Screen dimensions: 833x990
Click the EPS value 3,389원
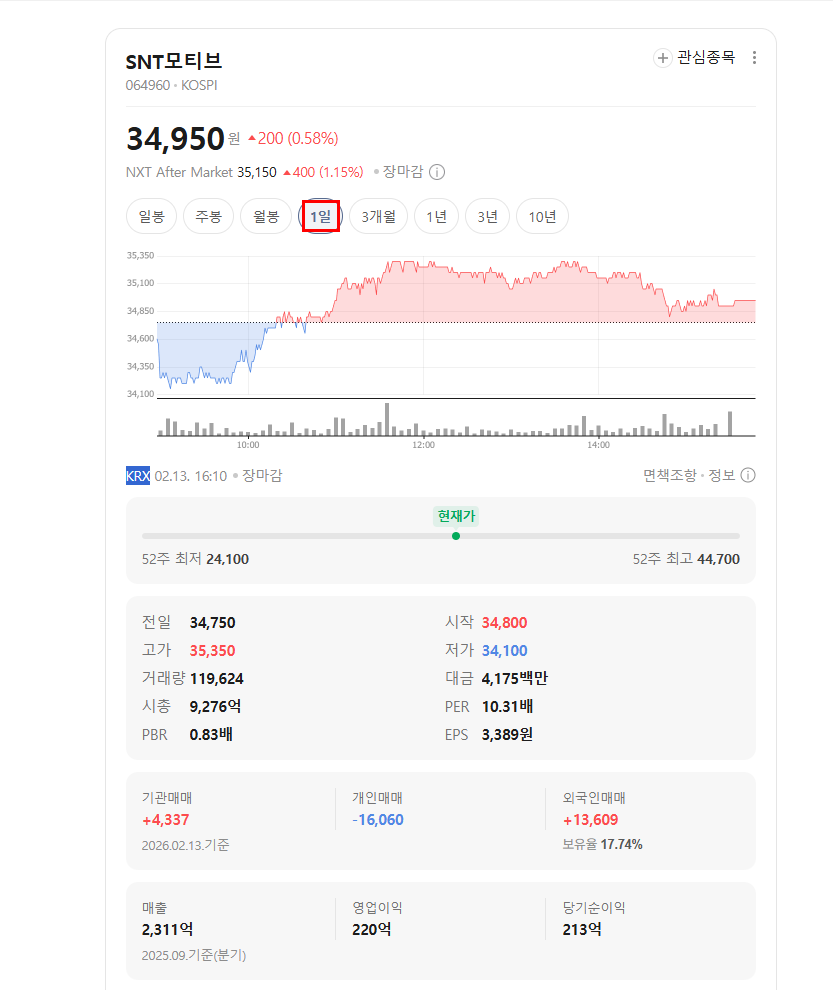[507, 735]
